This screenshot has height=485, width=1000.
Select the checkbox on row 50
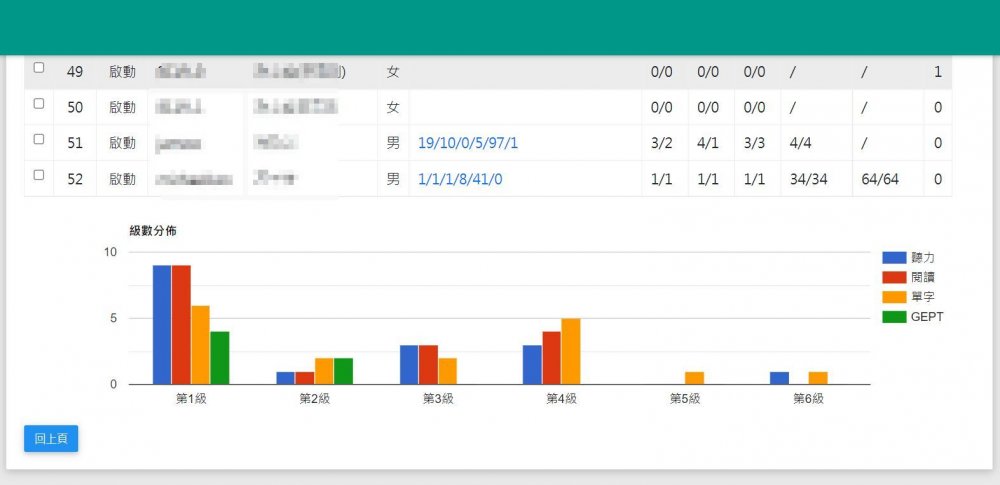tap(39, 104)
